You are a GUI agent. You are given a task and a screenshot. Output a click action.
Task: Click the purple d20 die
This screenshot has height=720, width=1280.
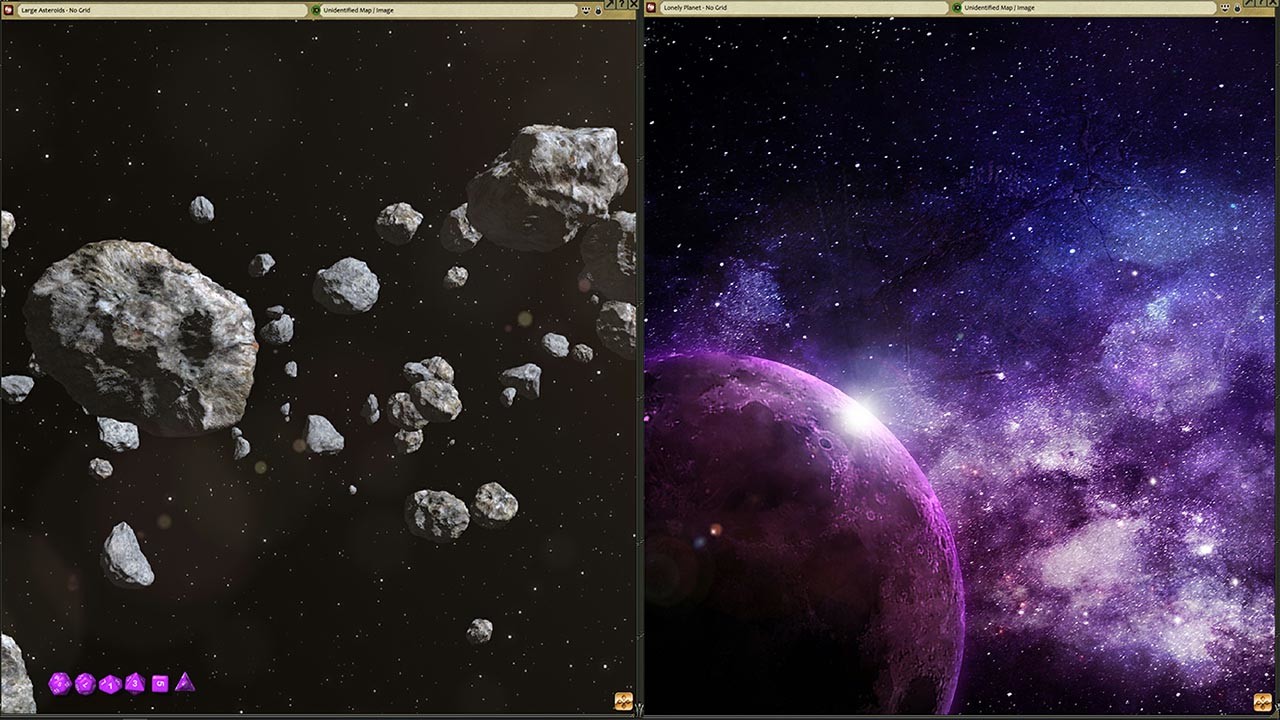[60, 684]
